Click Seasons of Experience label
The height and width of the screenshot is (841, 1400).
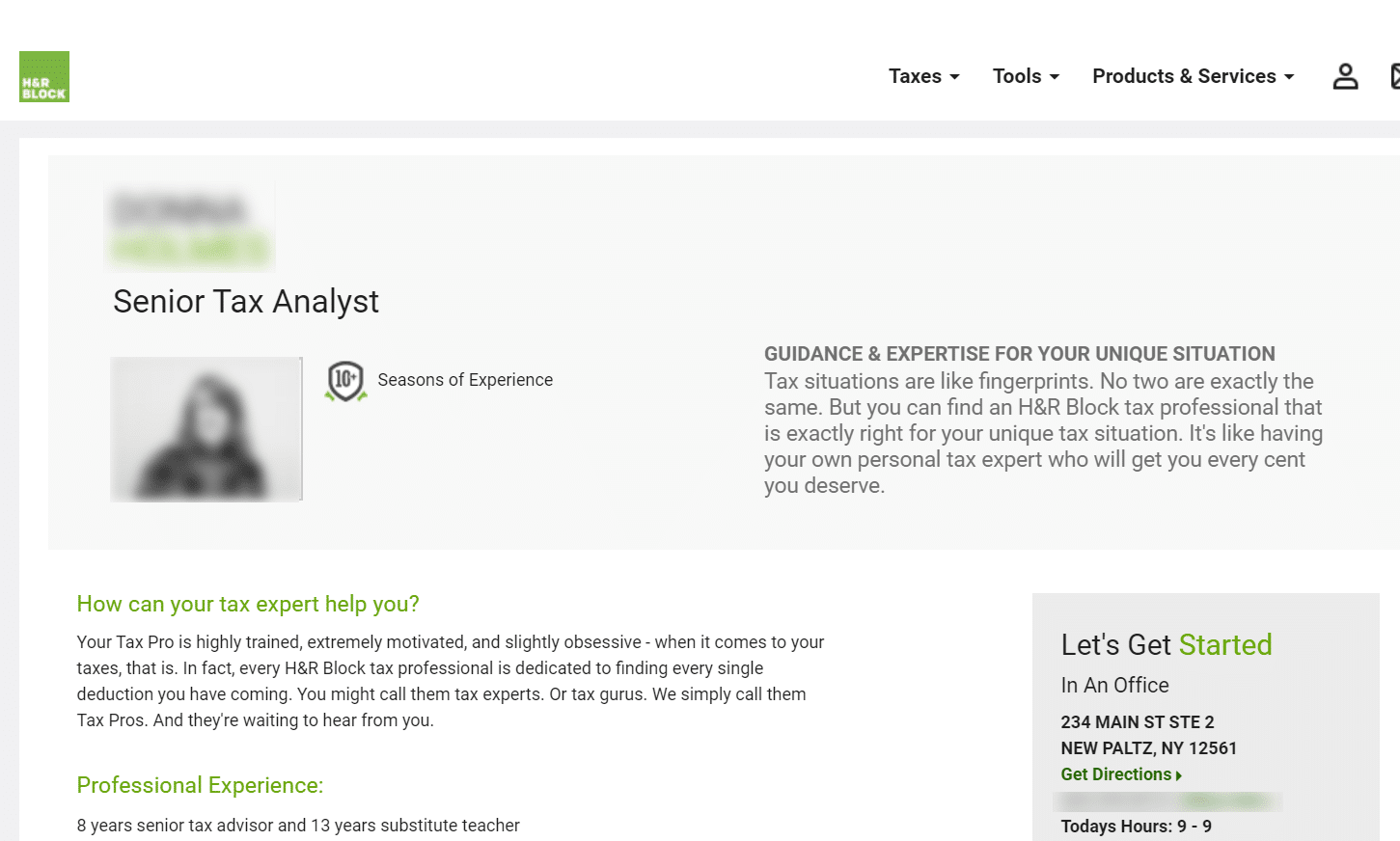(465, 380)
